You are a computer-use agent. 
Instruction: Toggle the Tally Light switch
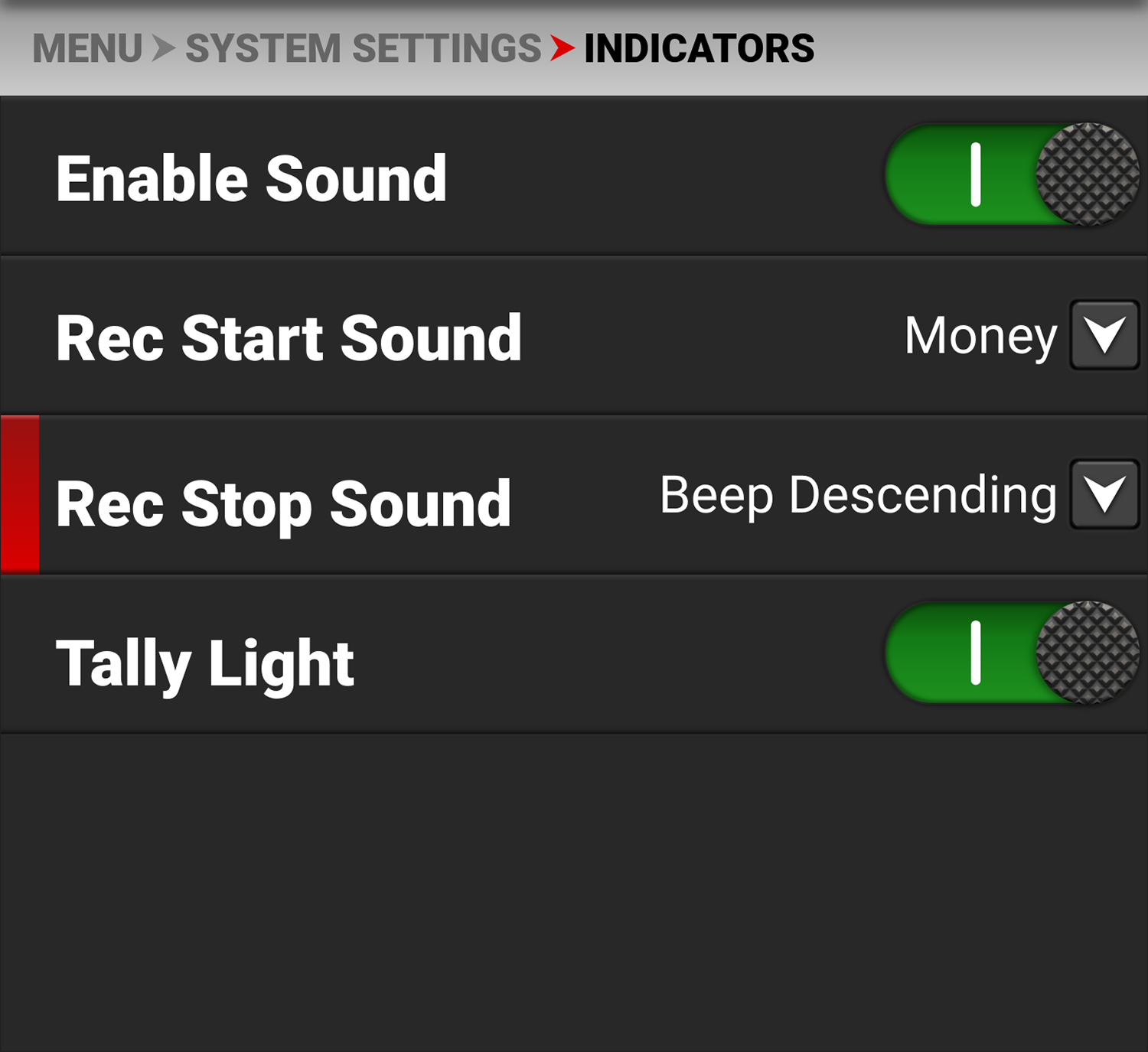click(1011, 653)
